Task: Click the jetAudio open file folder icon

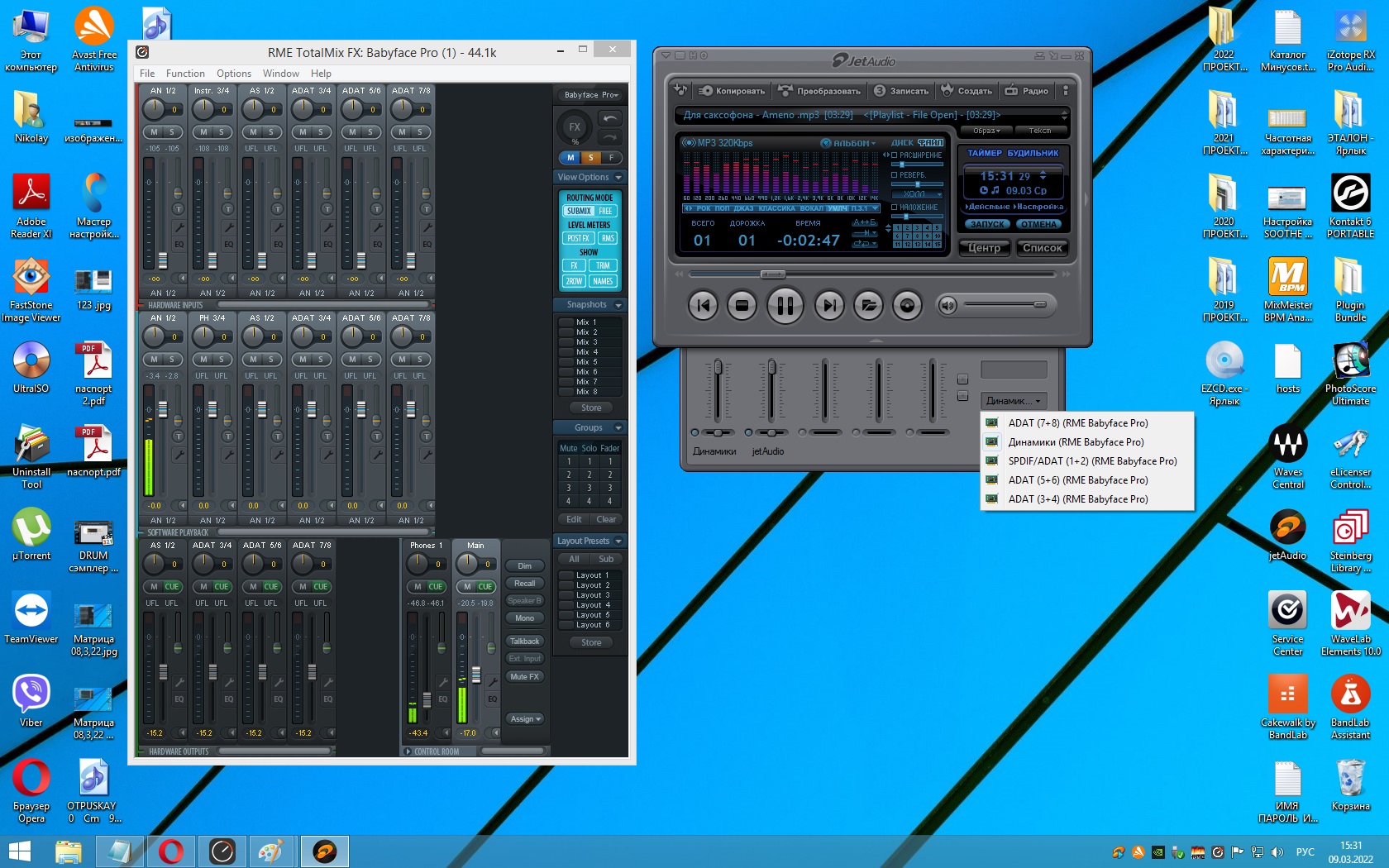Action: [868, 306]
